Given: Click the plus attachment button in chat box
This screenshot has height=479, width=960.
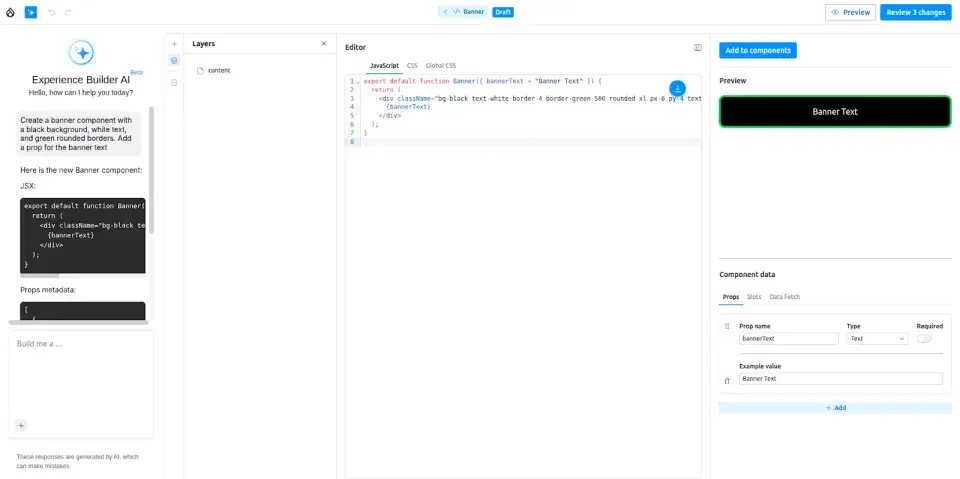Looking at the screenshot, I should (21, 425).
